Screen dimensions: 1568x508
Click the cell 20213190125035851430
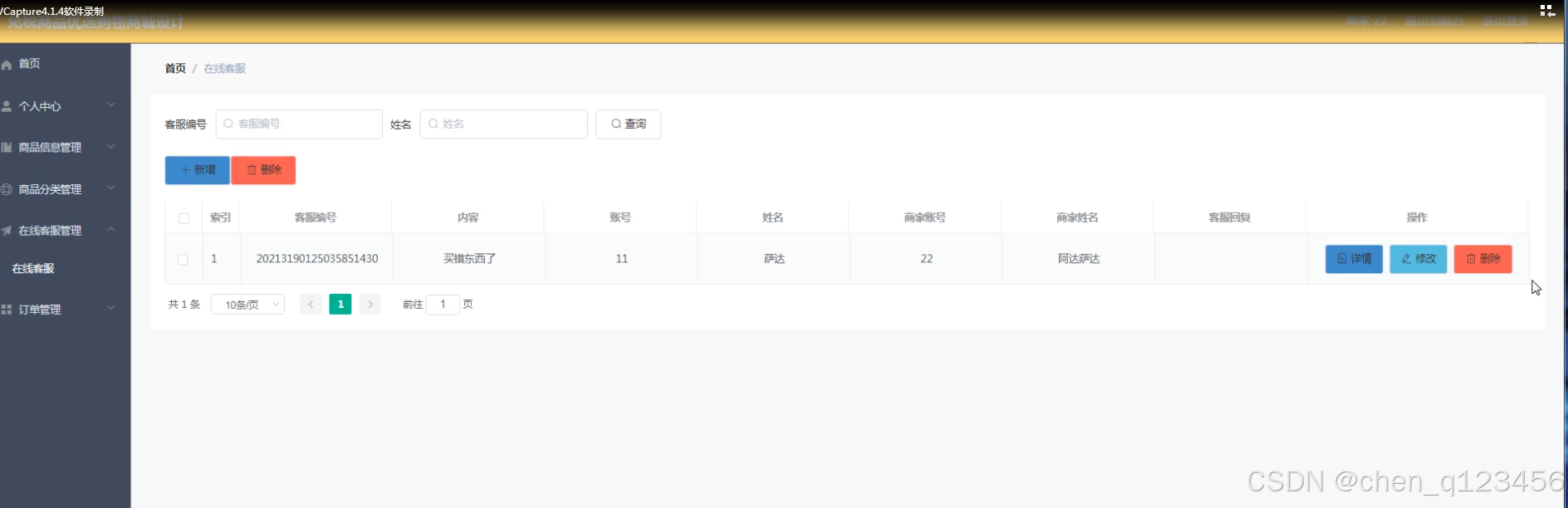point(317,259)
